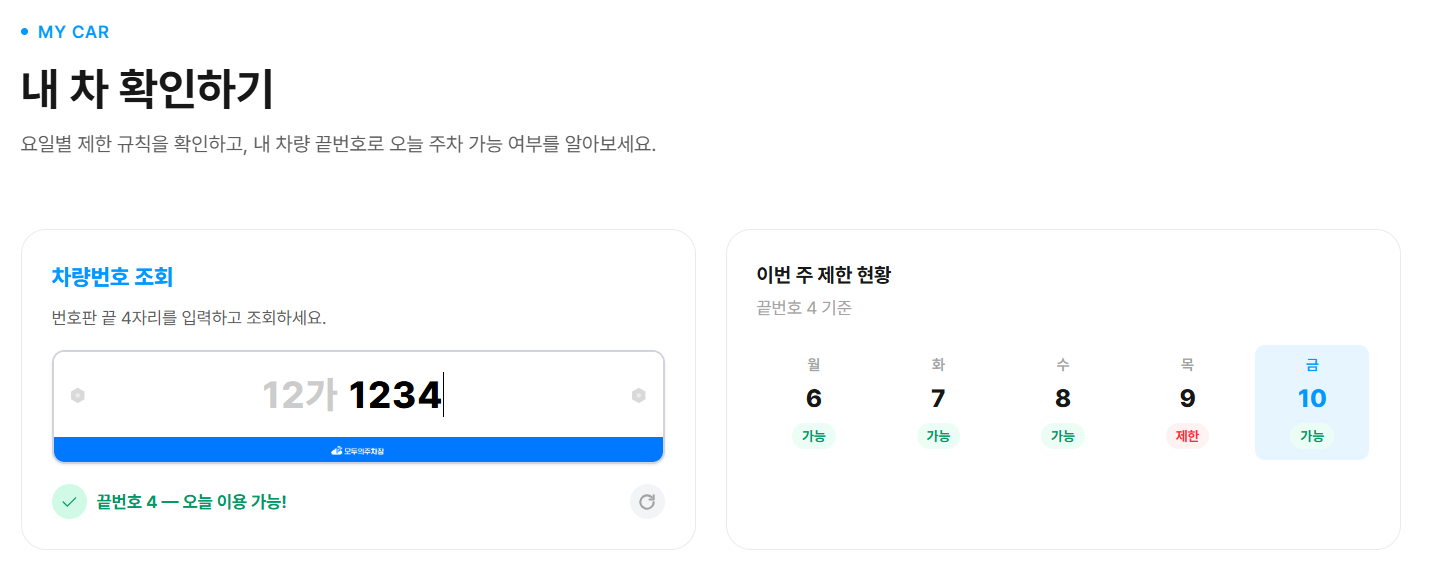
Task: Toggle the 가능 badge under Friday 10
Action: (1311, 436)
